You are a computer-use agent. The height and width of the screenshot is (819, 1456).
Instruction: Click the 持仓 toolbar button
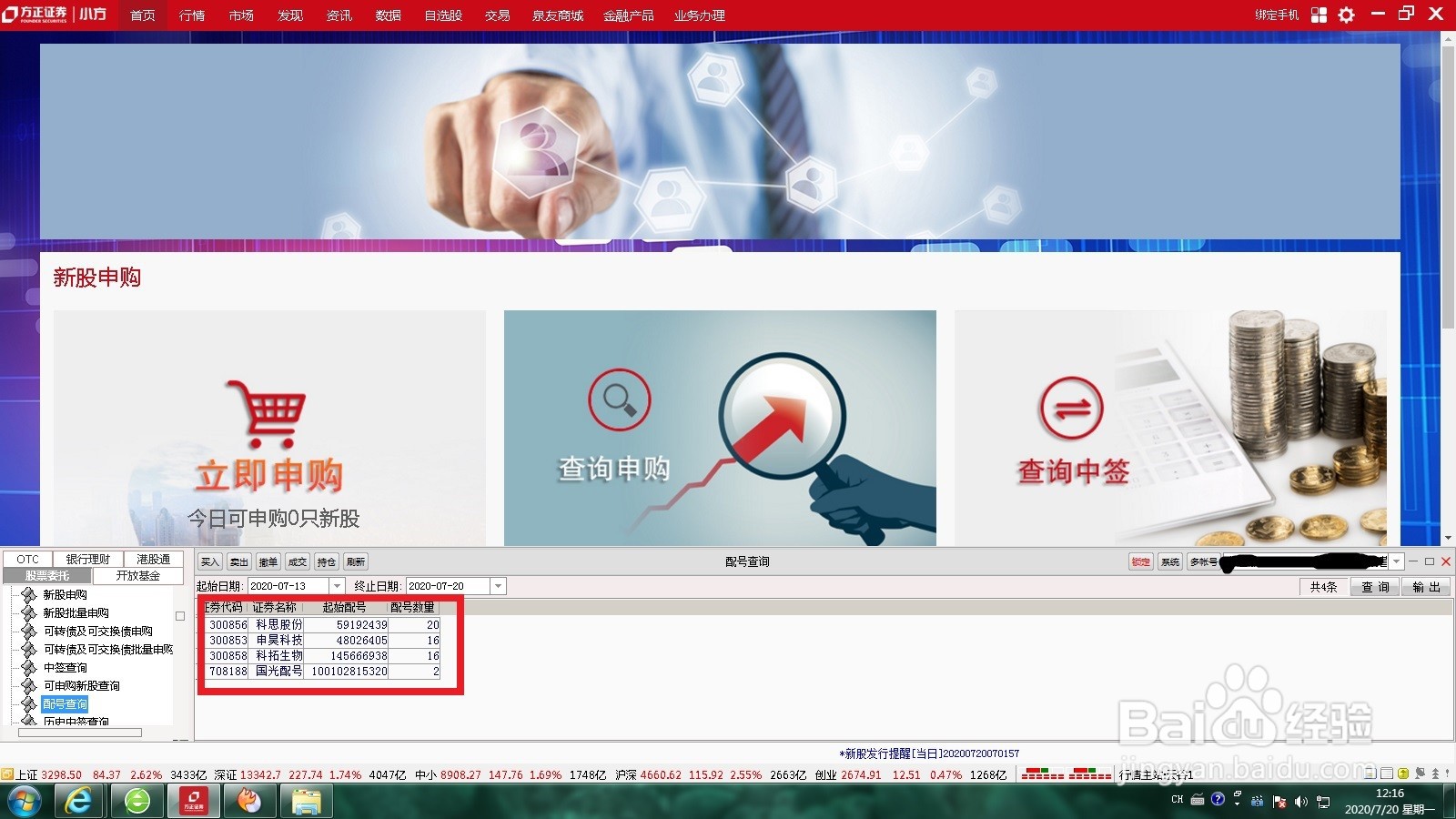coord(327,561)
